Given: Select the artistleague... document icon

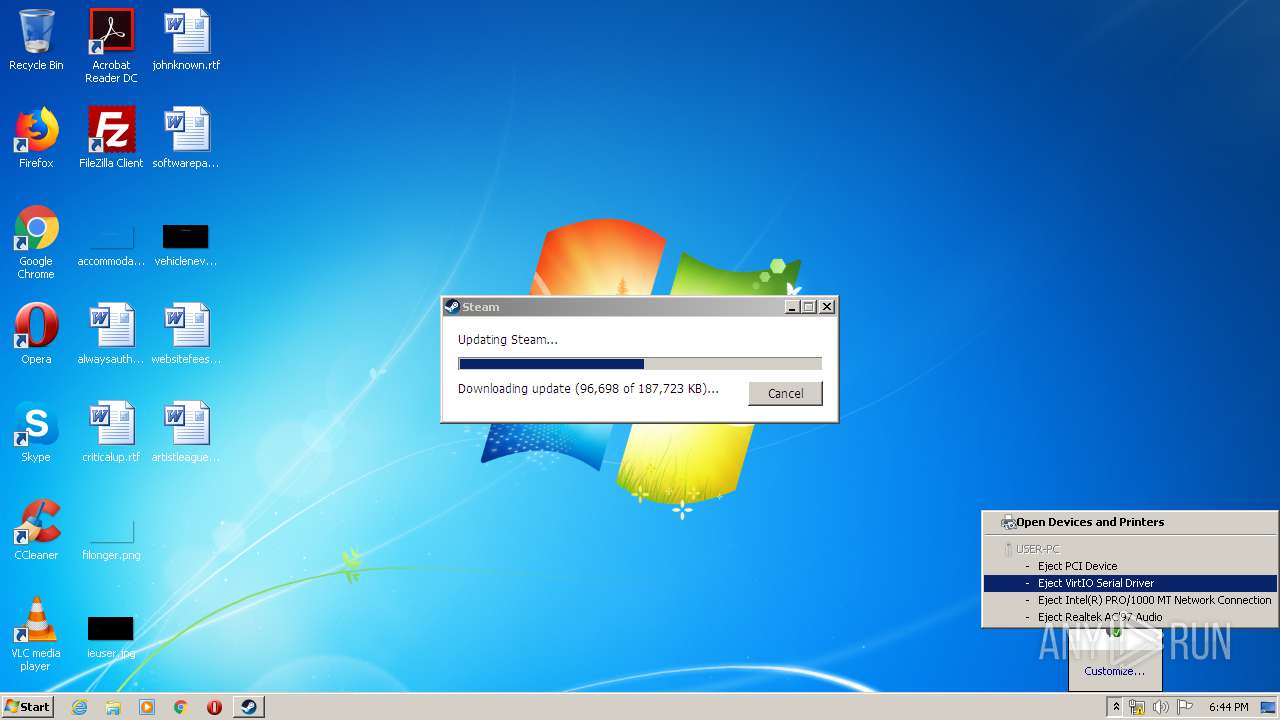Looking at the screenshot, I should coord(186,432).
